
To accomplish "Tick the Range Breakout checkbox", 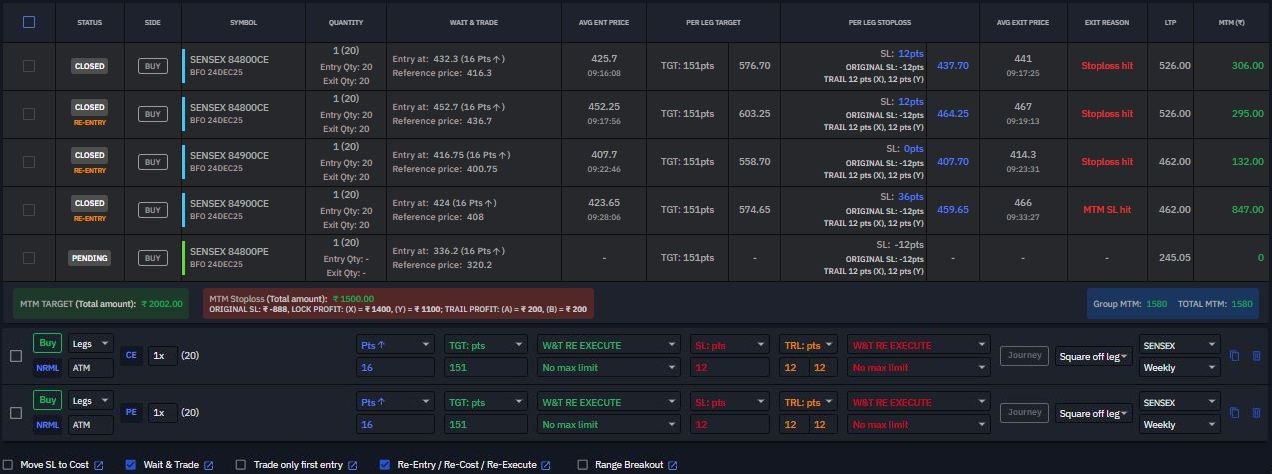I will 583,465.
